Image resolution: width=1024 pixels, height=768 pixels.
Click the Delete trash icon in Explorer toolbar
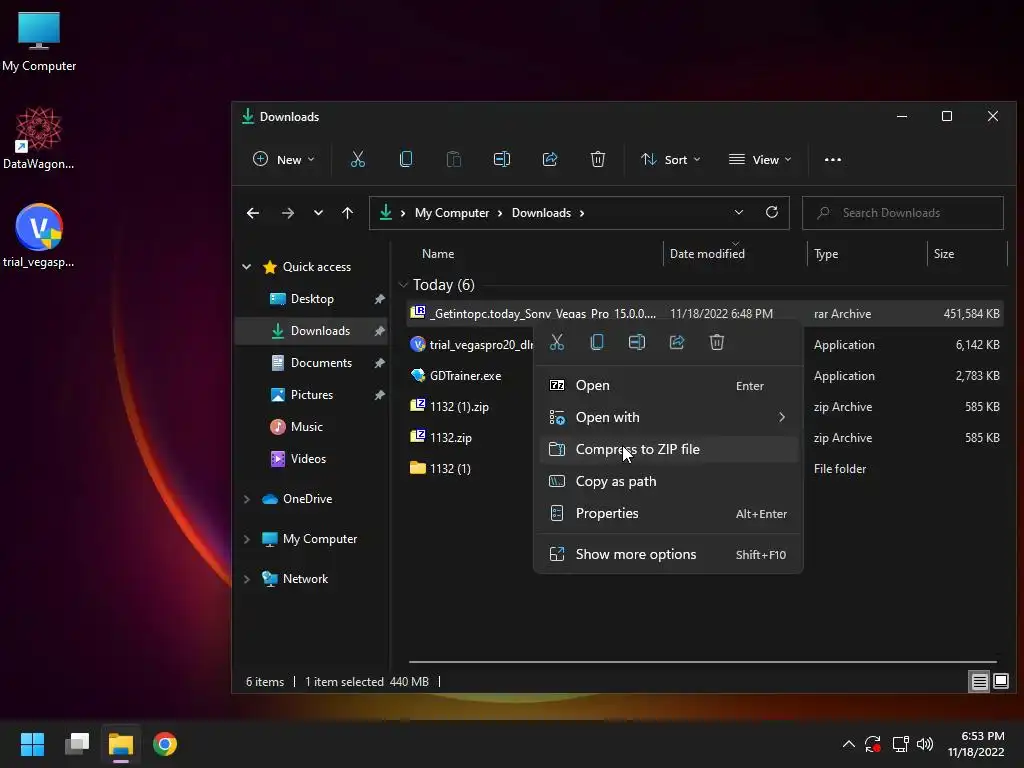pos(598,159)
